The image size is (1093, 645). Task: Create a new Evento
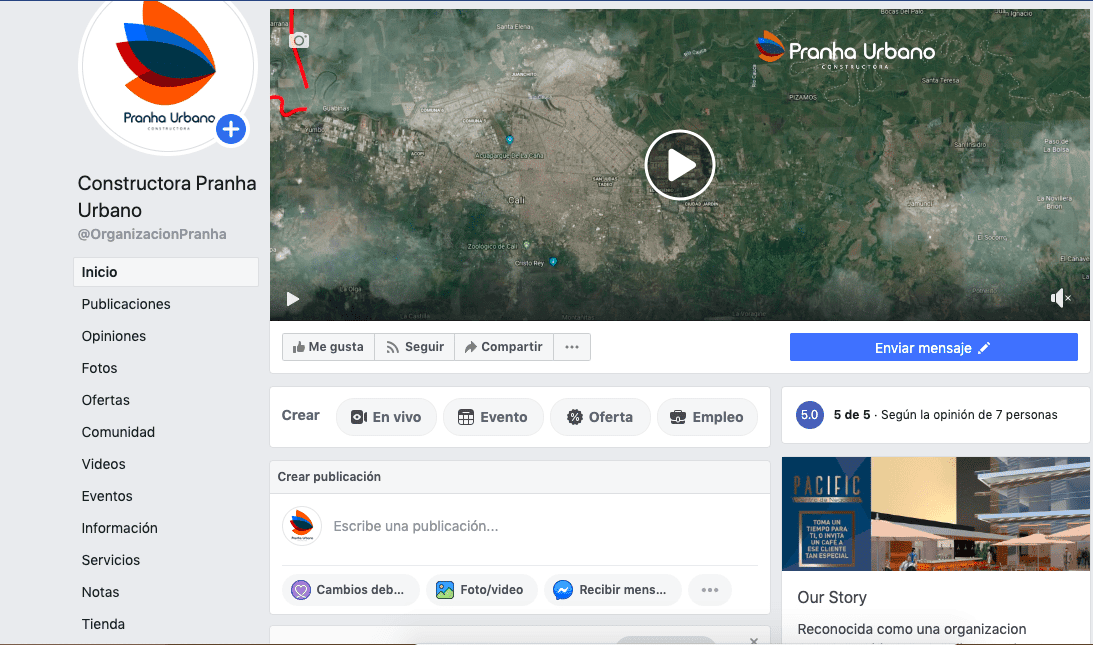pos(493,417)
